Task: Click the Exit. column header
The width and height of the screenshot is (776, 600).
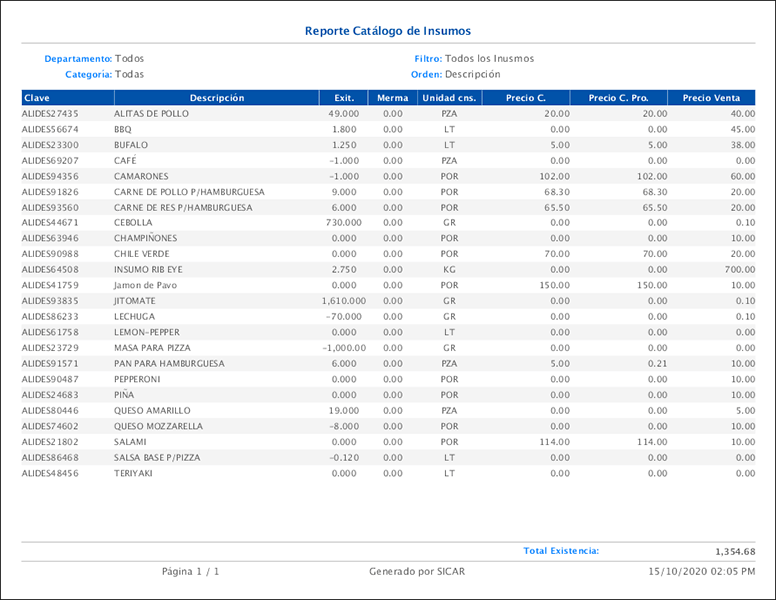Action: click(343, 98)
